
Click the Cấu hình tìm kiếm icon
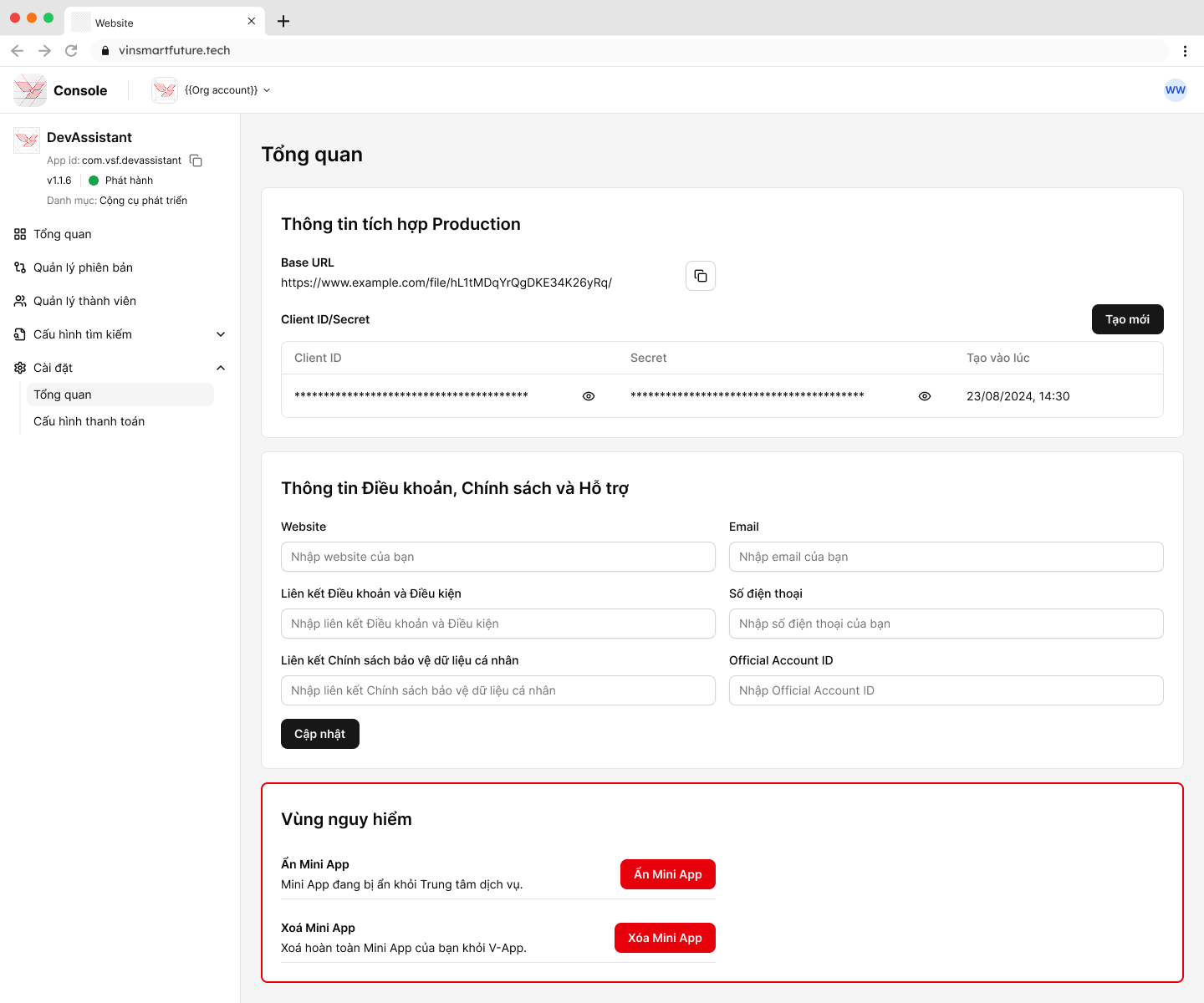(x=20, y=334)
